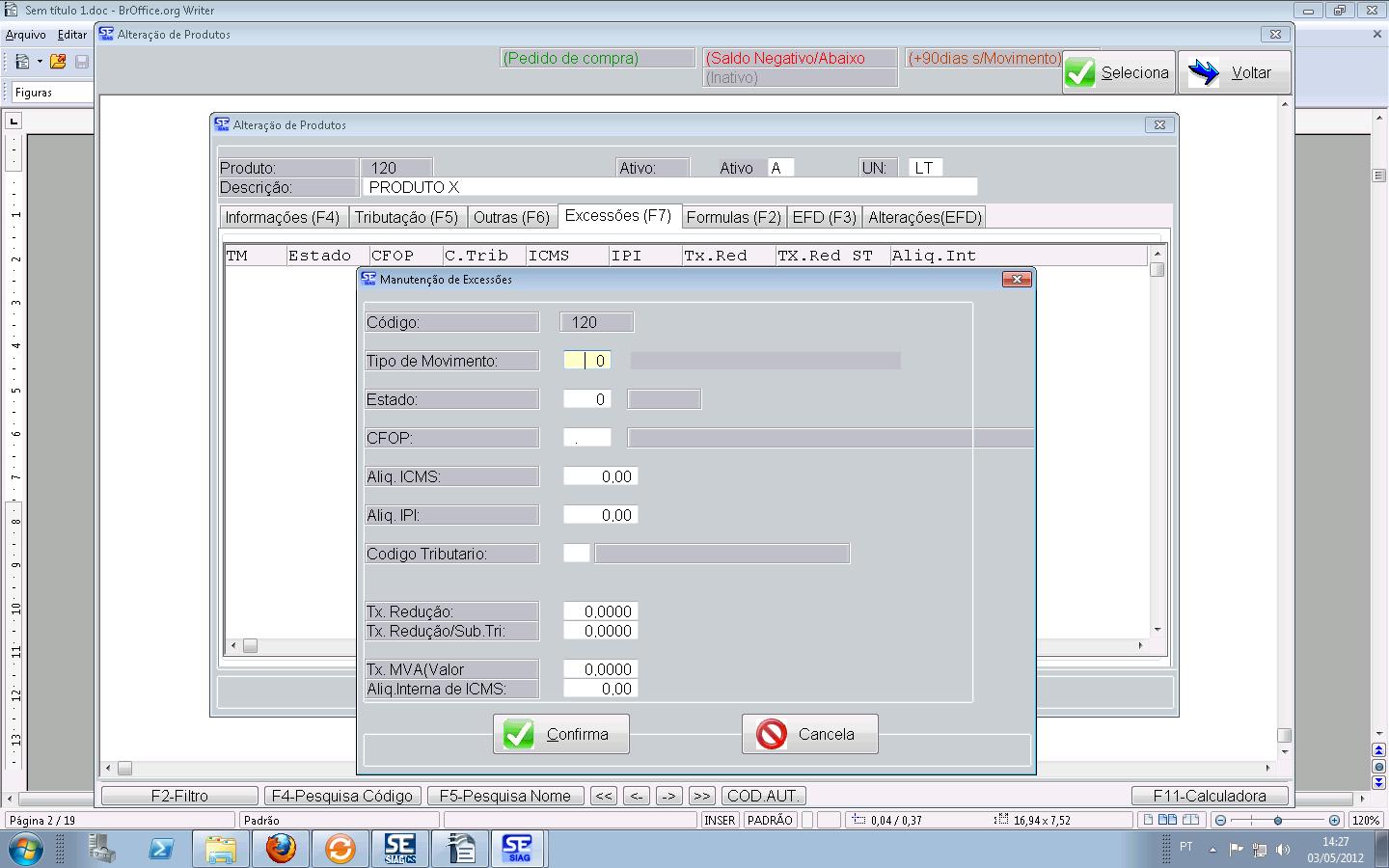Click the Confirma button with green checkmark
The height and width of the screenshot is (868, 1389).
point(560,734)
